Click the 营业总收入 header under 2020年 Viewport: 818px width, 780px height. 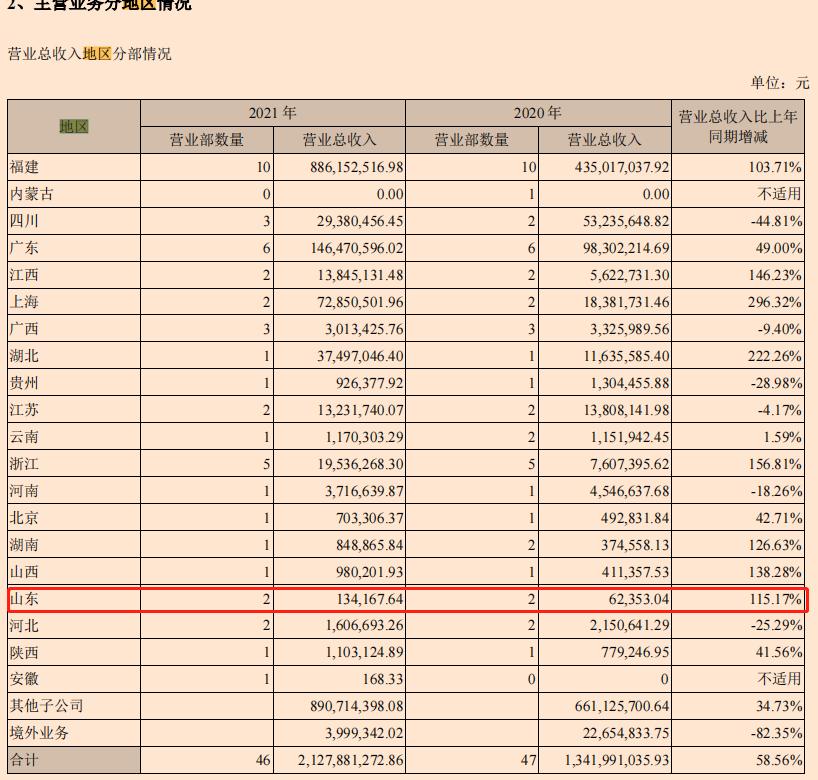click(604, 140)
